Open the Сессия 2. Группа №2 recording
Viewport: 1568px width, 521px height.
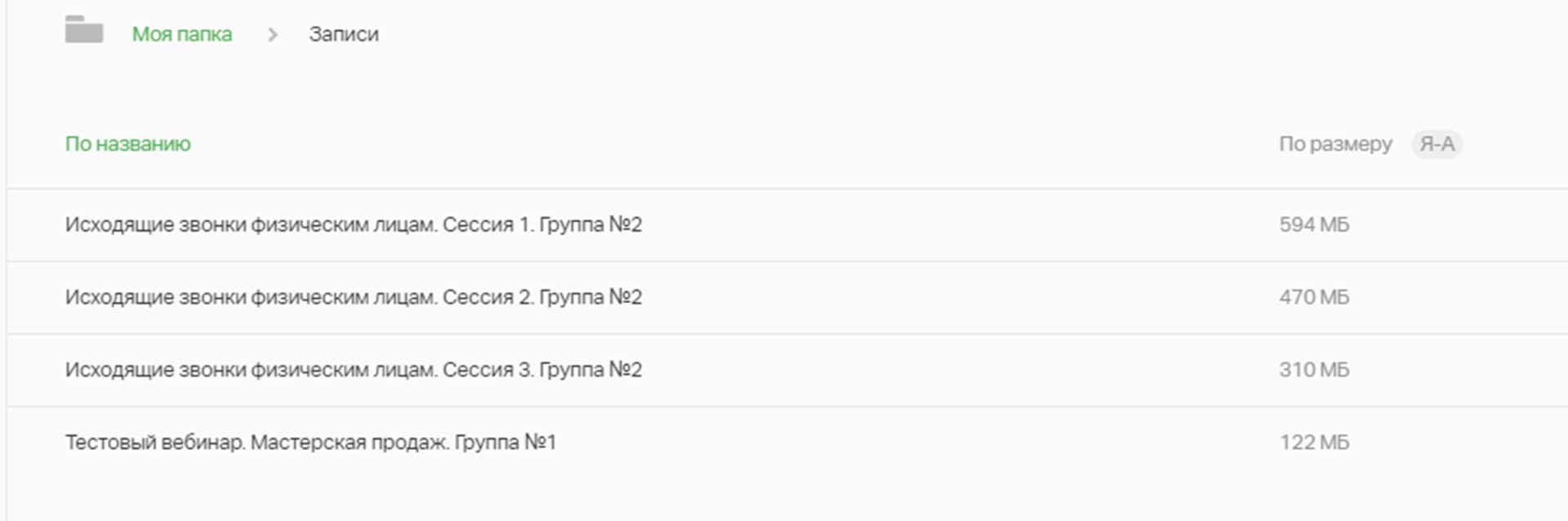[354, 297]
